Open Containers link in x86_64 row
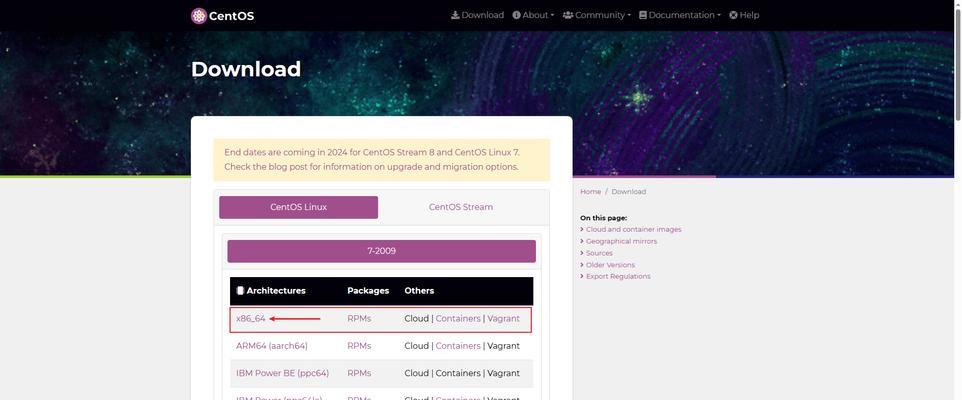This screenshot has width=962, height=400. [x=458, y=319]
